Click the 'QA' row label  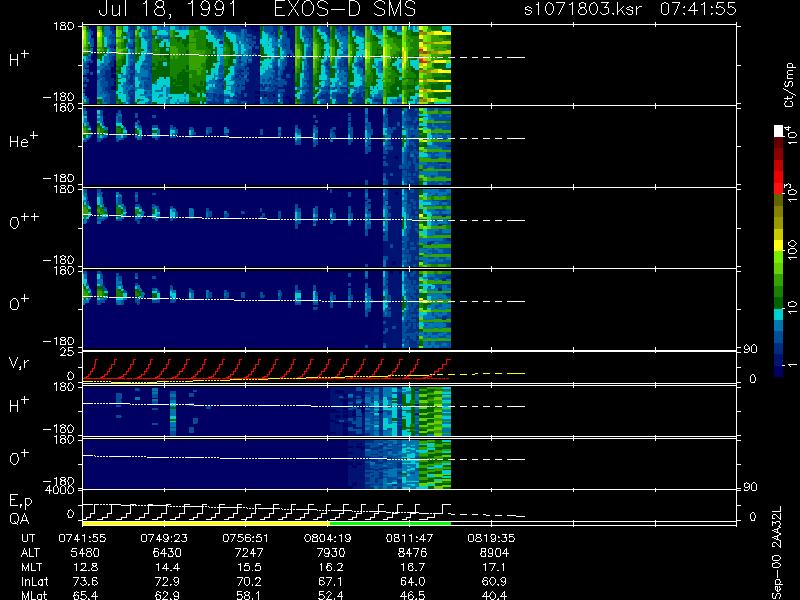coord(19,518)
